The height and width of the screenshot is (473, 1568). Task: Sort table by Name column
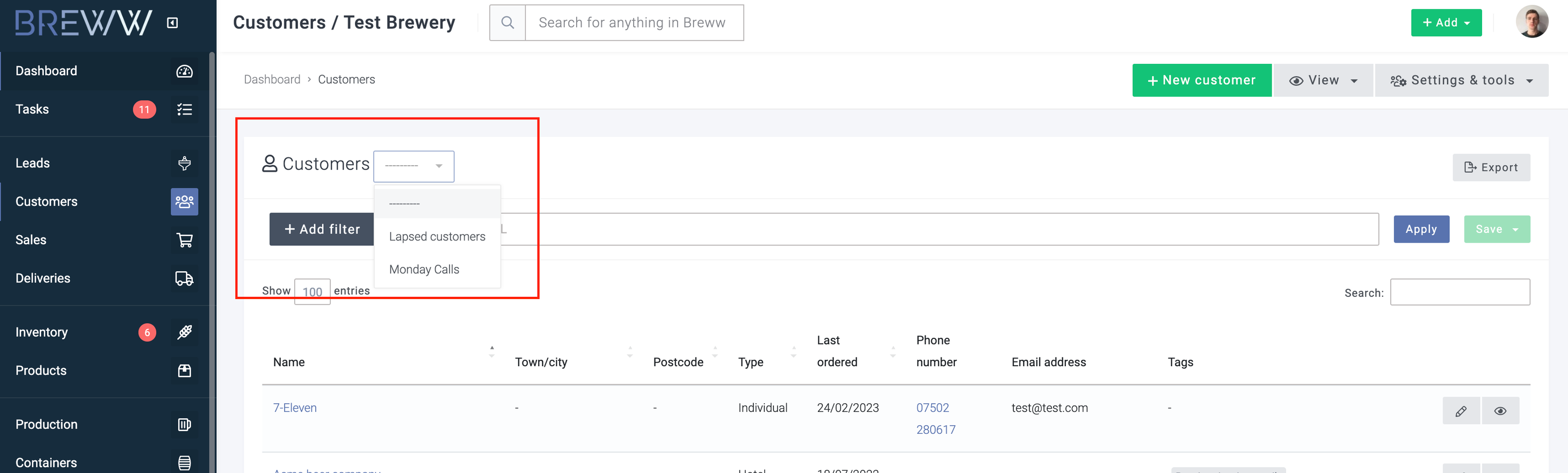tap(382, 362)
